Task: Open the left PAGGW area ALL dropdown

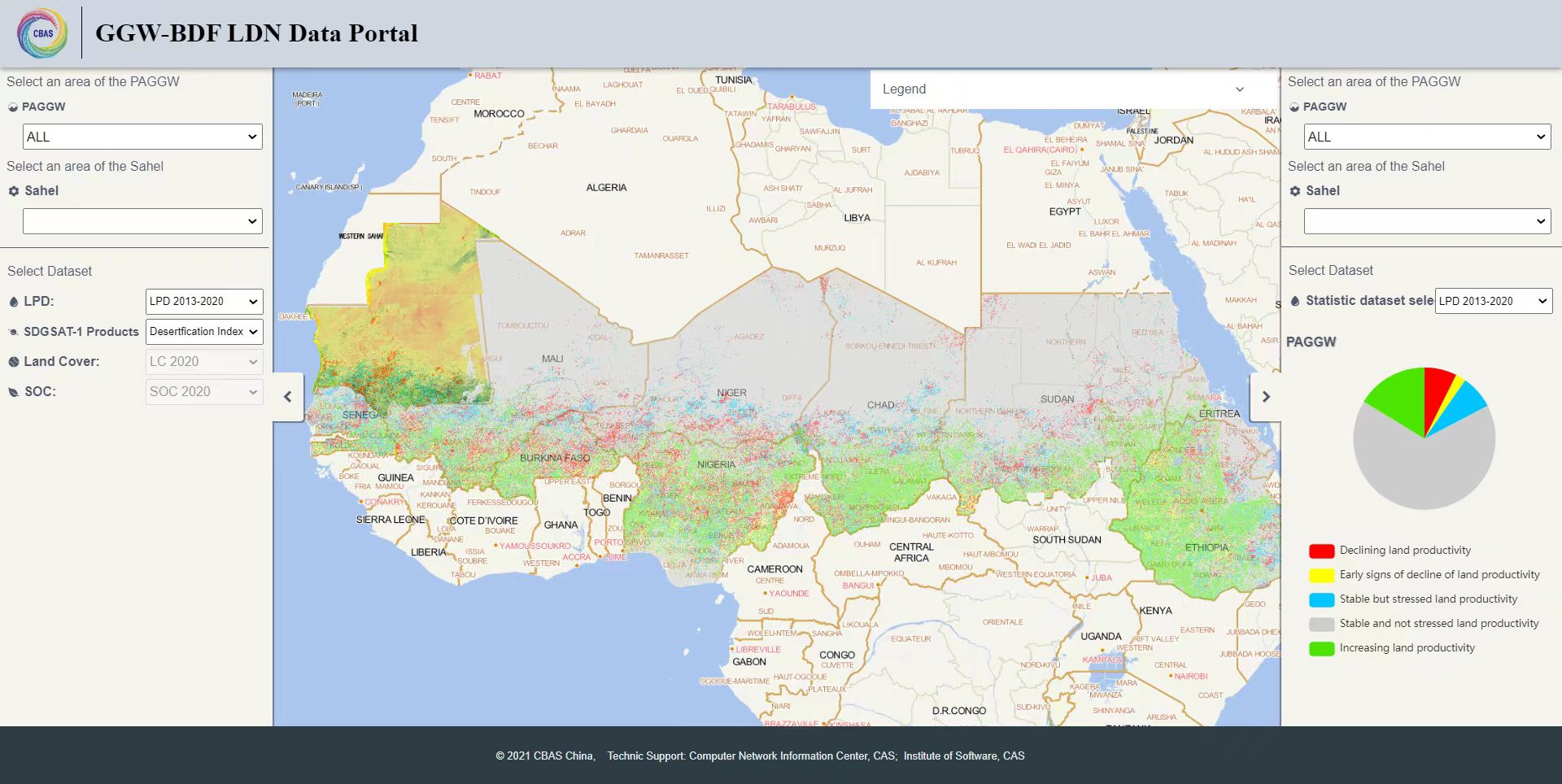Action: pos(142,137)
